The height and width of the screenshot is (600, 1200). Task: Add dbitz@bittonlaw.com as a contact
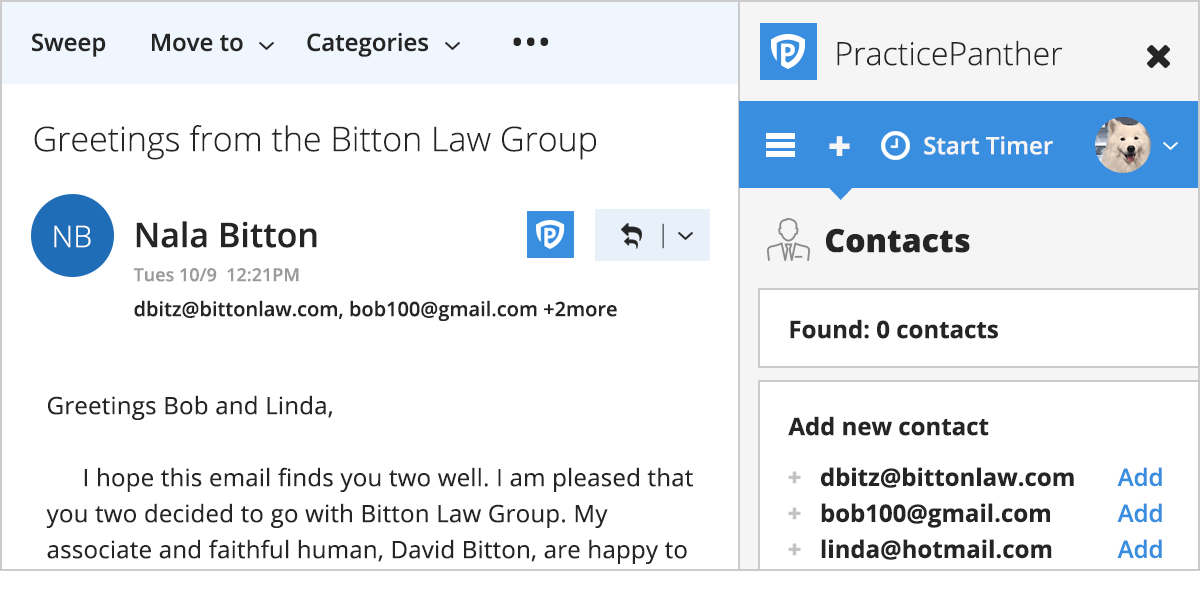[x=1140, y=478]
